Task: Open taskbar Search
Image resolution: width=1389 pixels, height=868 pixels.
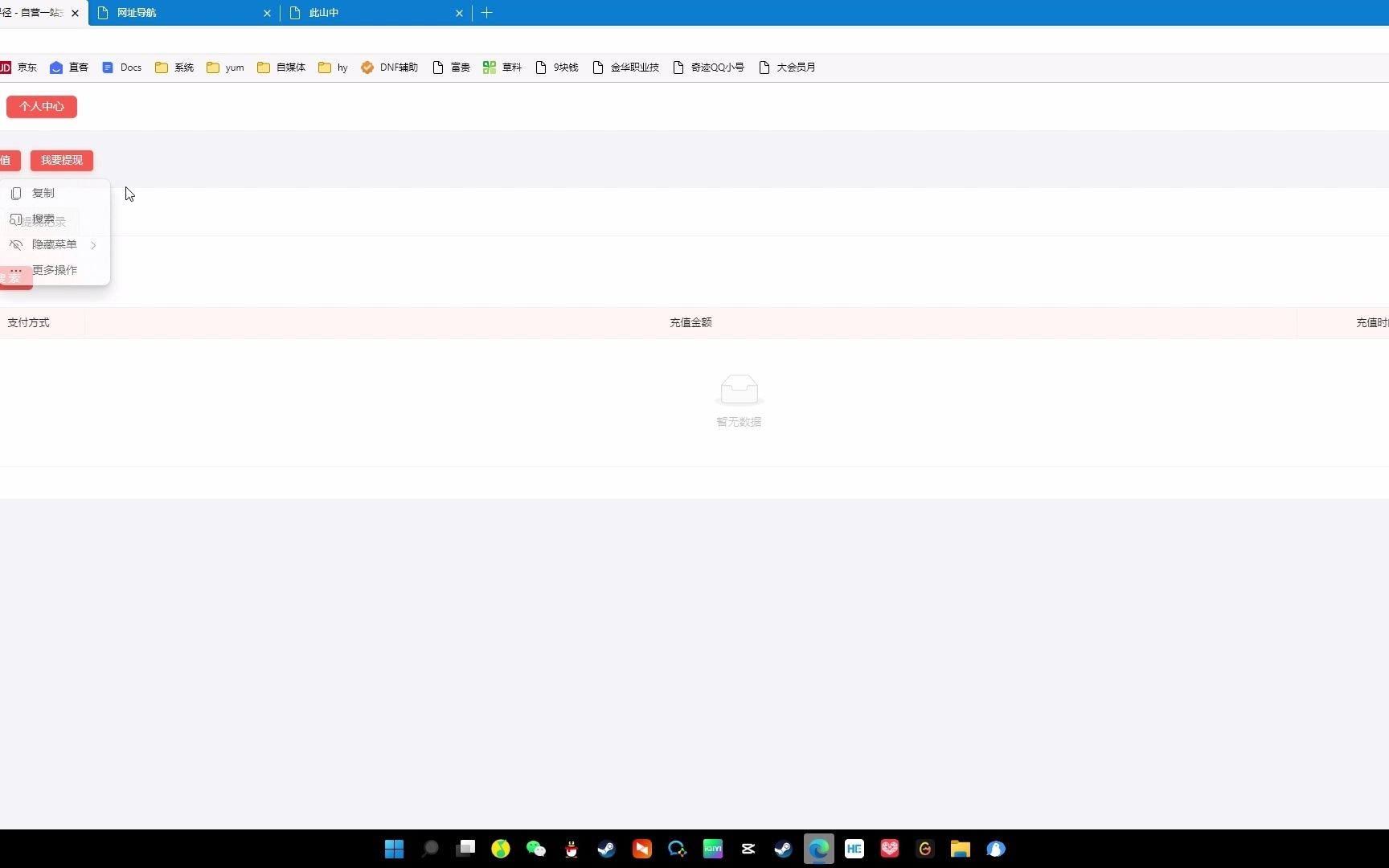Action: pyautogui.click(x=430, y=849)
